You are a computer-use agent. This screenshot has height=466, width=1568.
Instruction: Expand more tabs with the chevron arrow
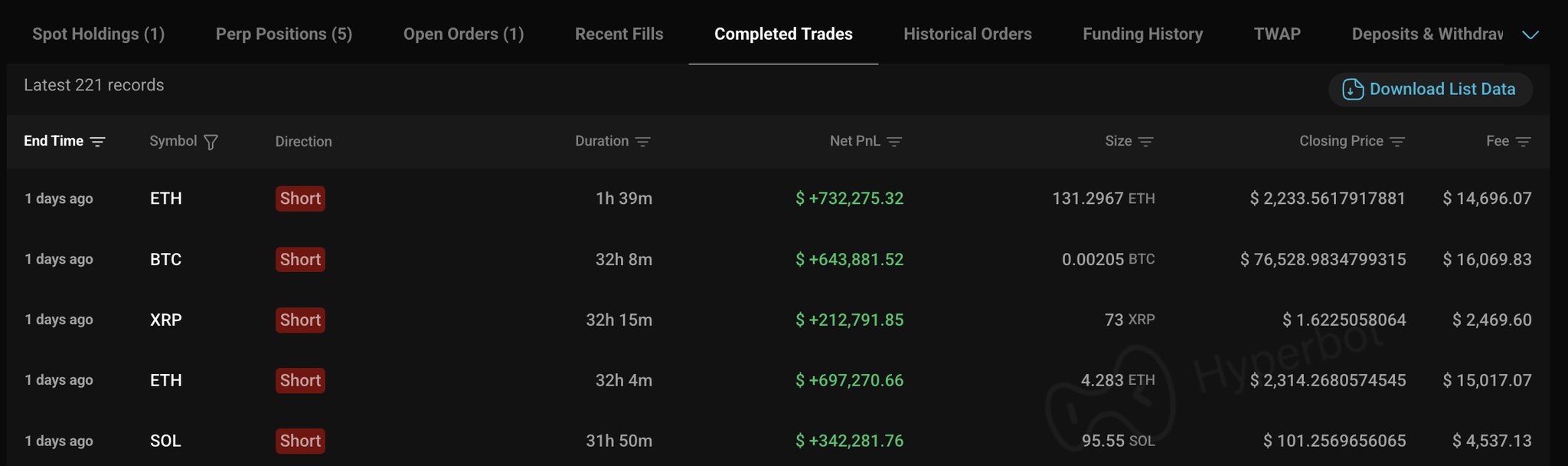click(1530, 34)
